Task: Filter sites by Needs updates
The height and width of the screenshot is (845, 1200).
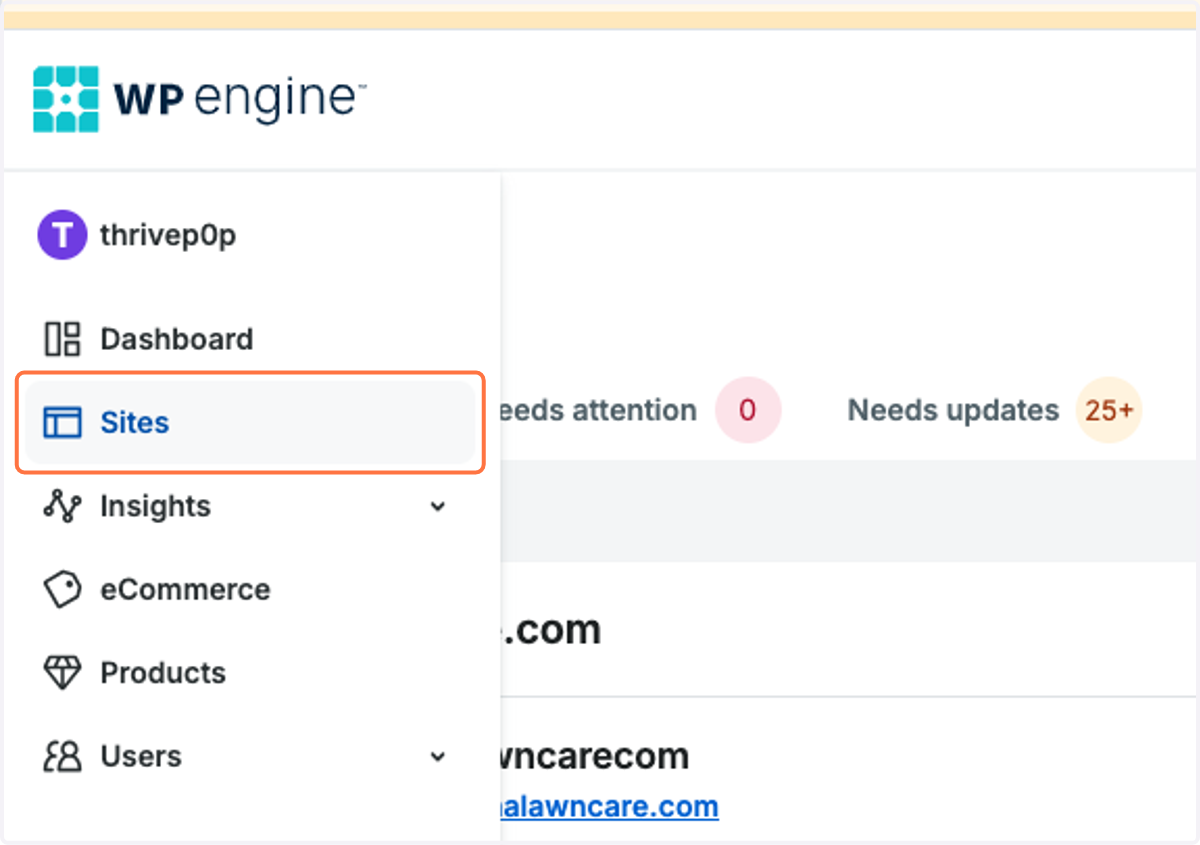Action: click(953, 410)
